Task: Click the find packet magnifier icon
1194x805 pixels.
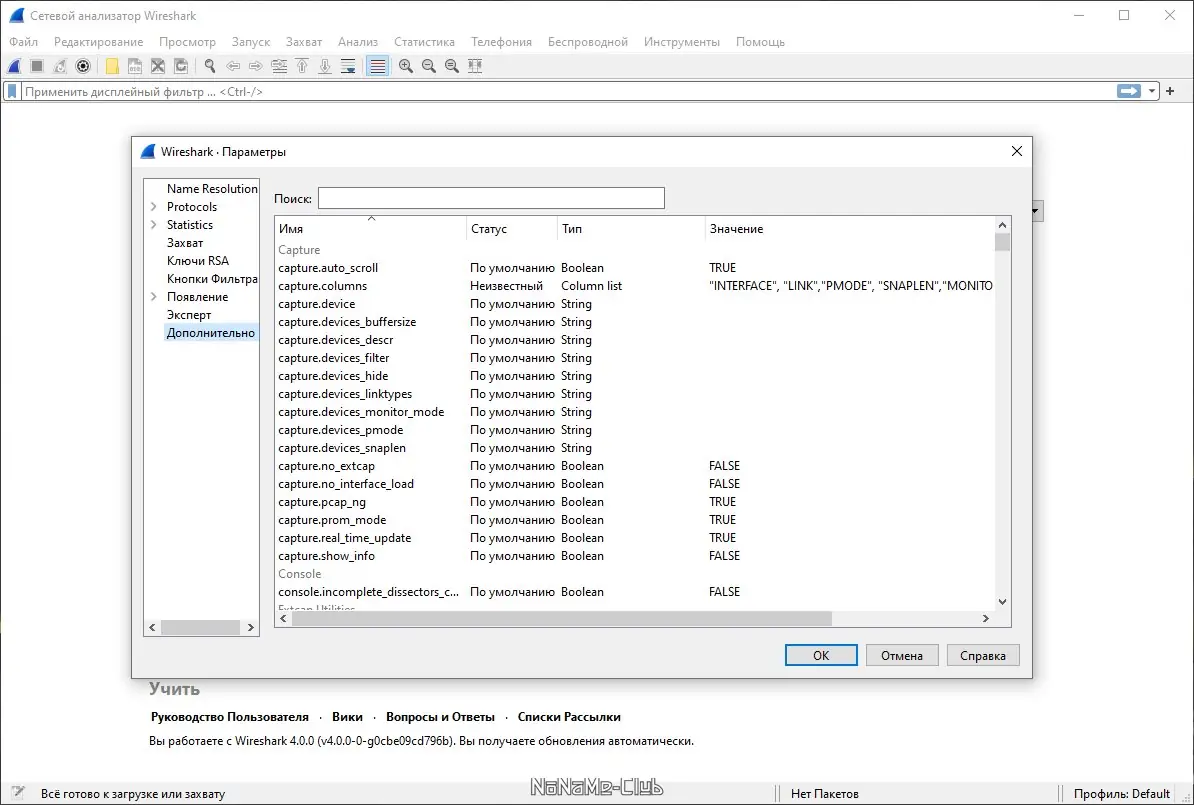Action: coord(210,66)
